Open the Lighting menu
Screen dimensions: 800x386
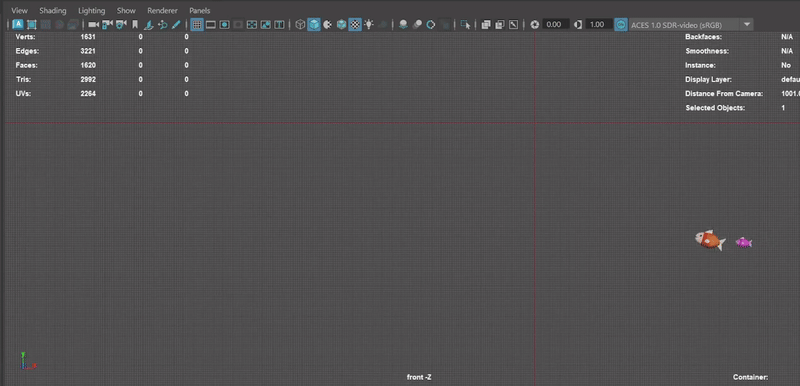point(91,10)
